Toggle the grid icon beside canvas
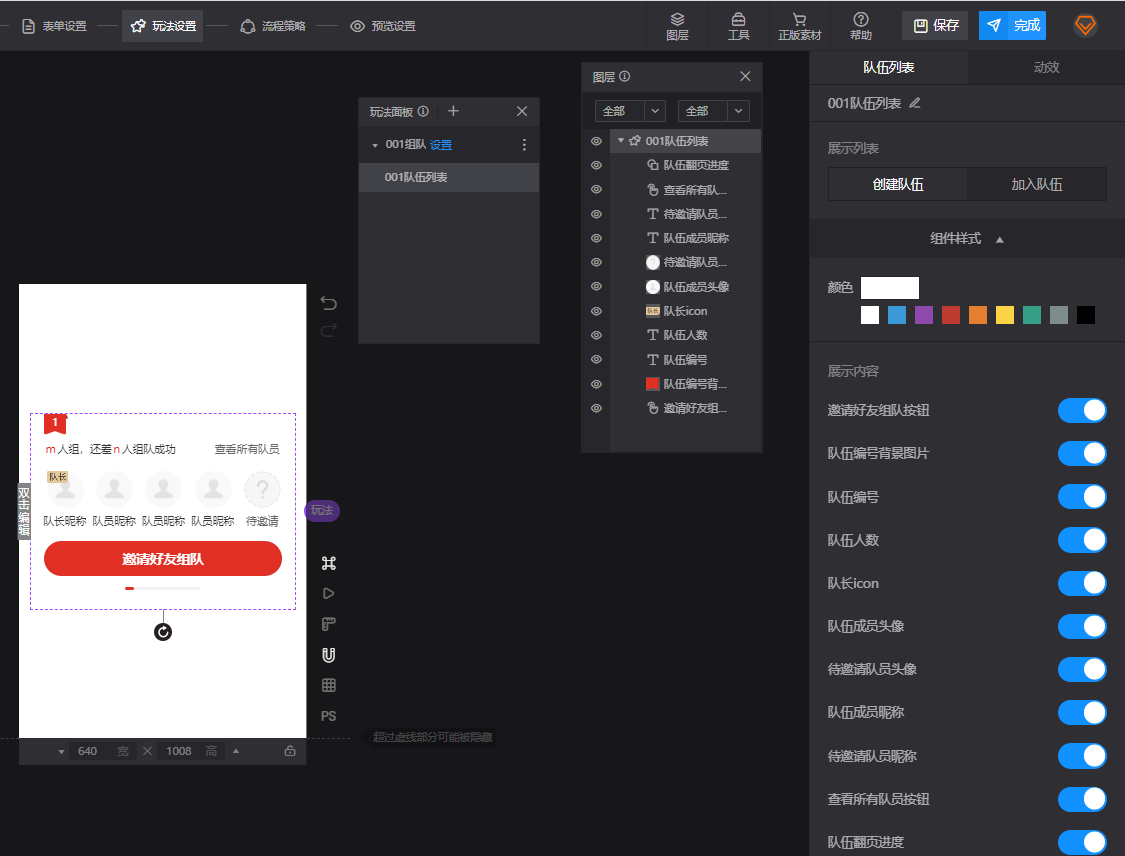1125x856 pixels. tap(329, 685)
